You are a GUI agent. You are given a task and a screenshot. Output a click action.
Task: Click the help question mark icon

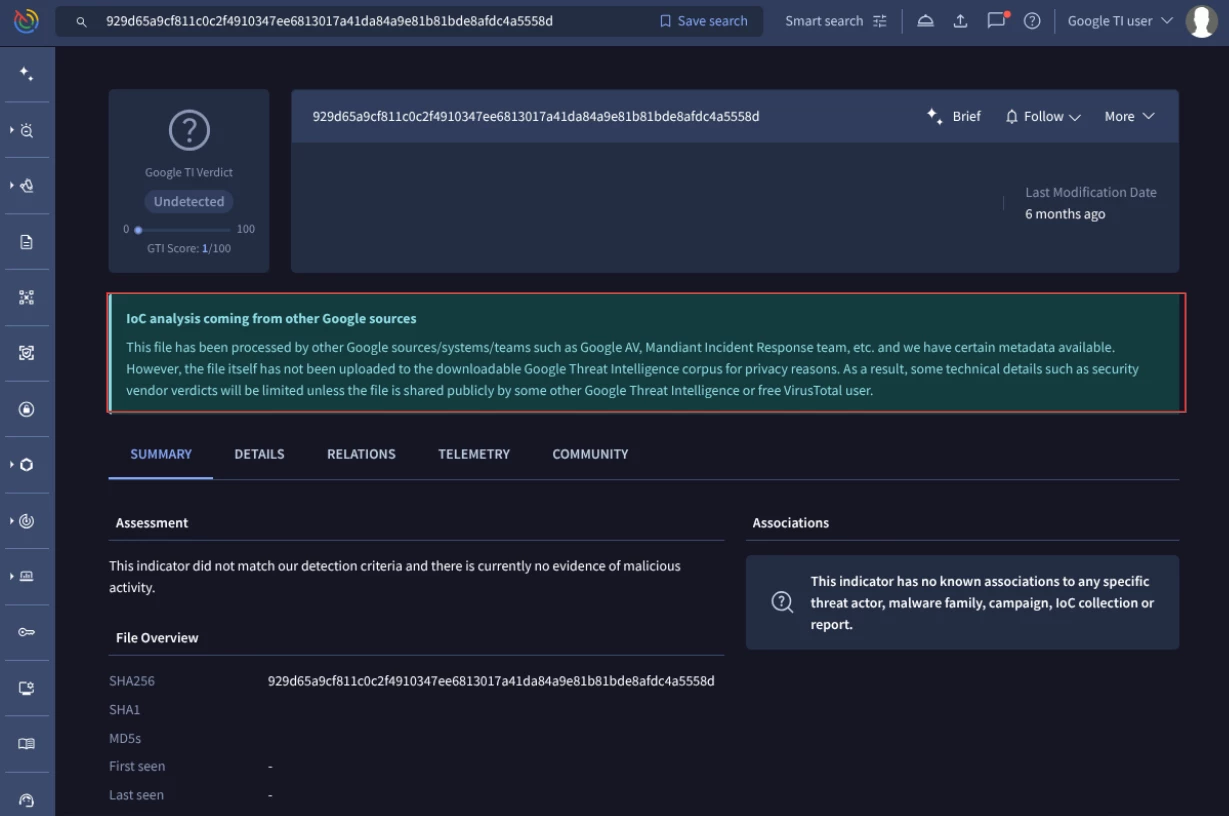[x=1033, y=21]
